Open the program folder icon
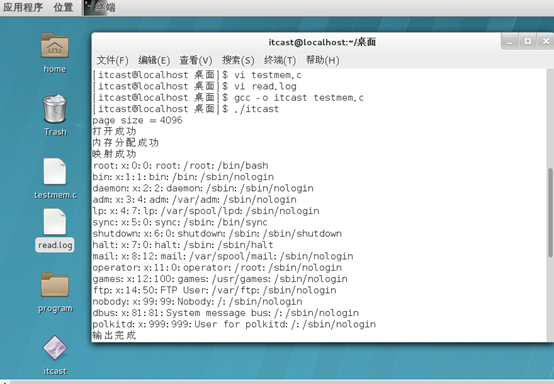554x384 pixels. pyautogui.click(x=55, y=285)
